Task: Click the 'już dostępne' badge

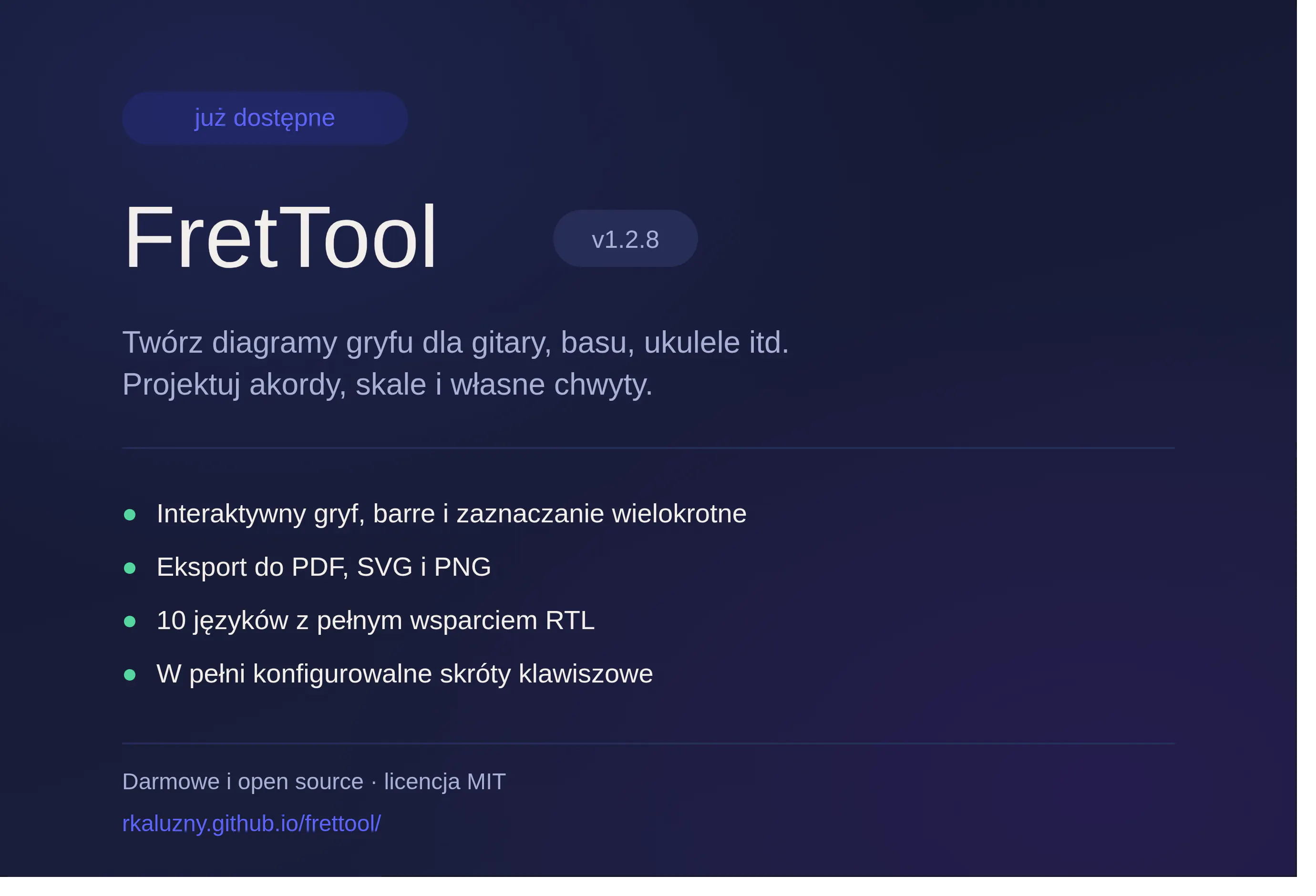Action: [265, 118]
